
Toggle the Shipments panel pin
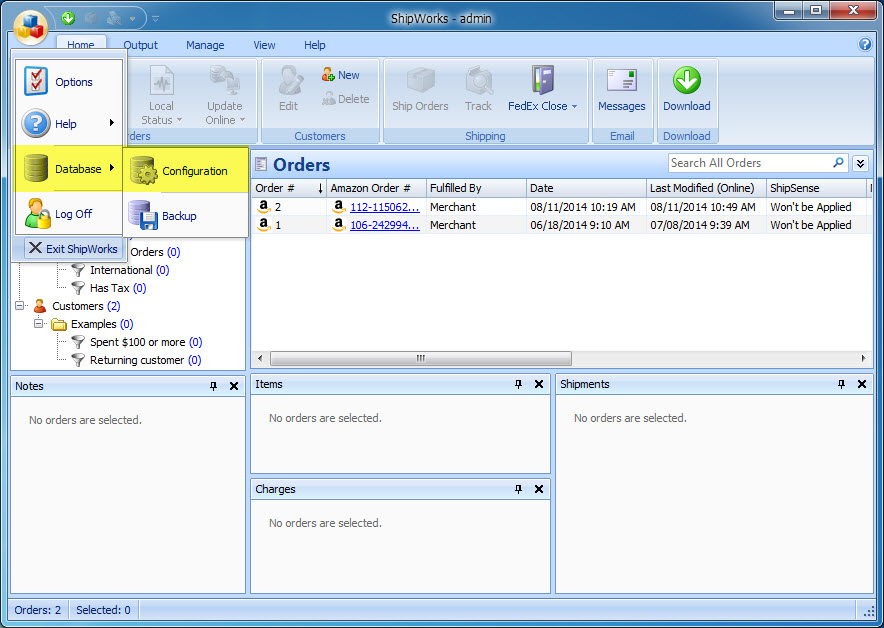pos(842,384)
